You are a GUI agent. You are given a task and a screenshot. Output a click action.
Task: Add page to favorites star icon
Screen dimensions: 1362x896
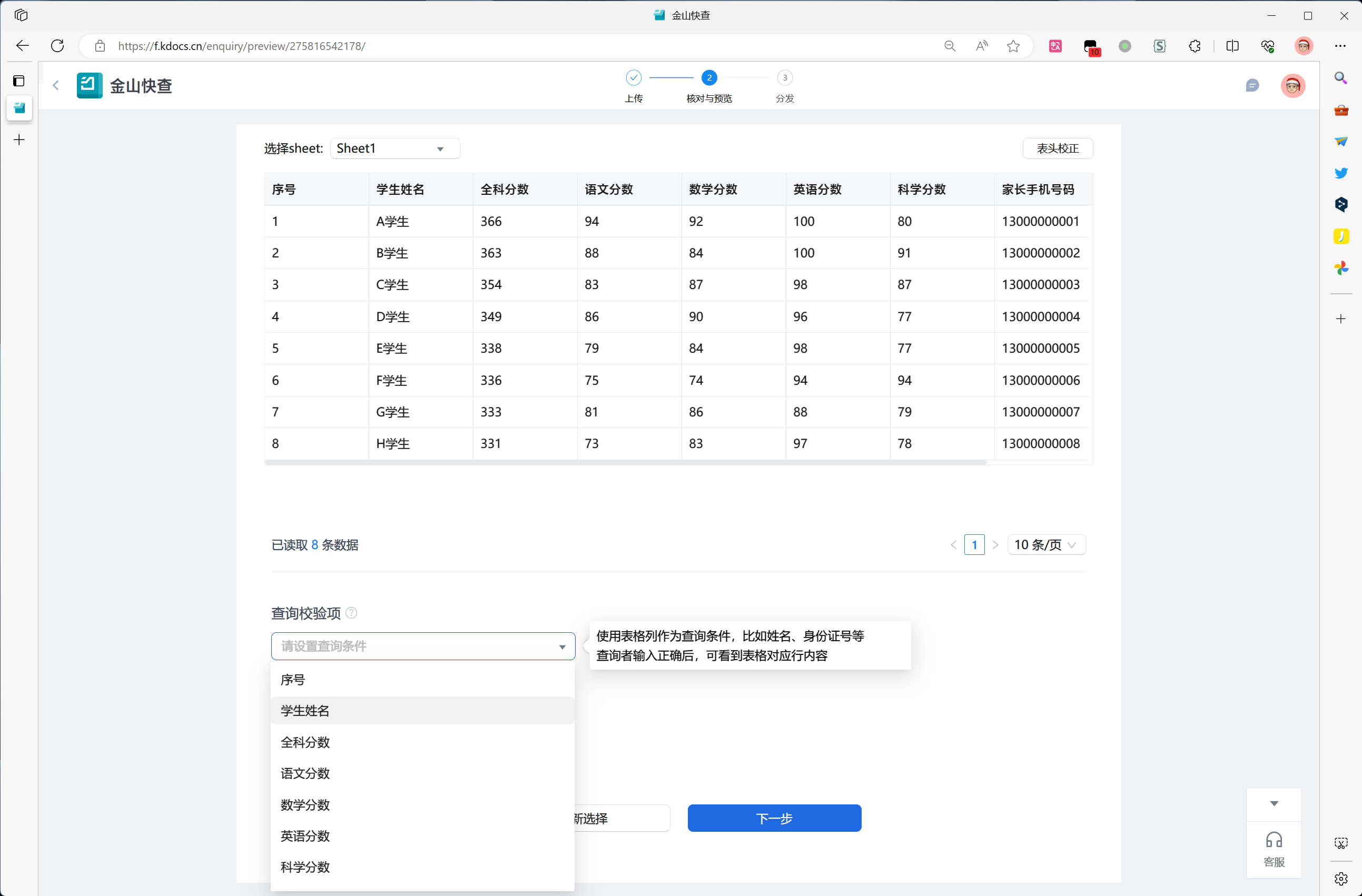click(1013, 46)
